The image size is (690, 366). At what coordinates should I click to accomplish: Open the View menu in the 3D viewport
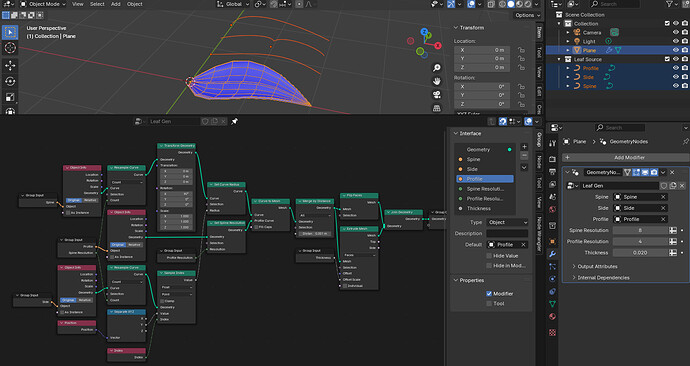point(77,4)
